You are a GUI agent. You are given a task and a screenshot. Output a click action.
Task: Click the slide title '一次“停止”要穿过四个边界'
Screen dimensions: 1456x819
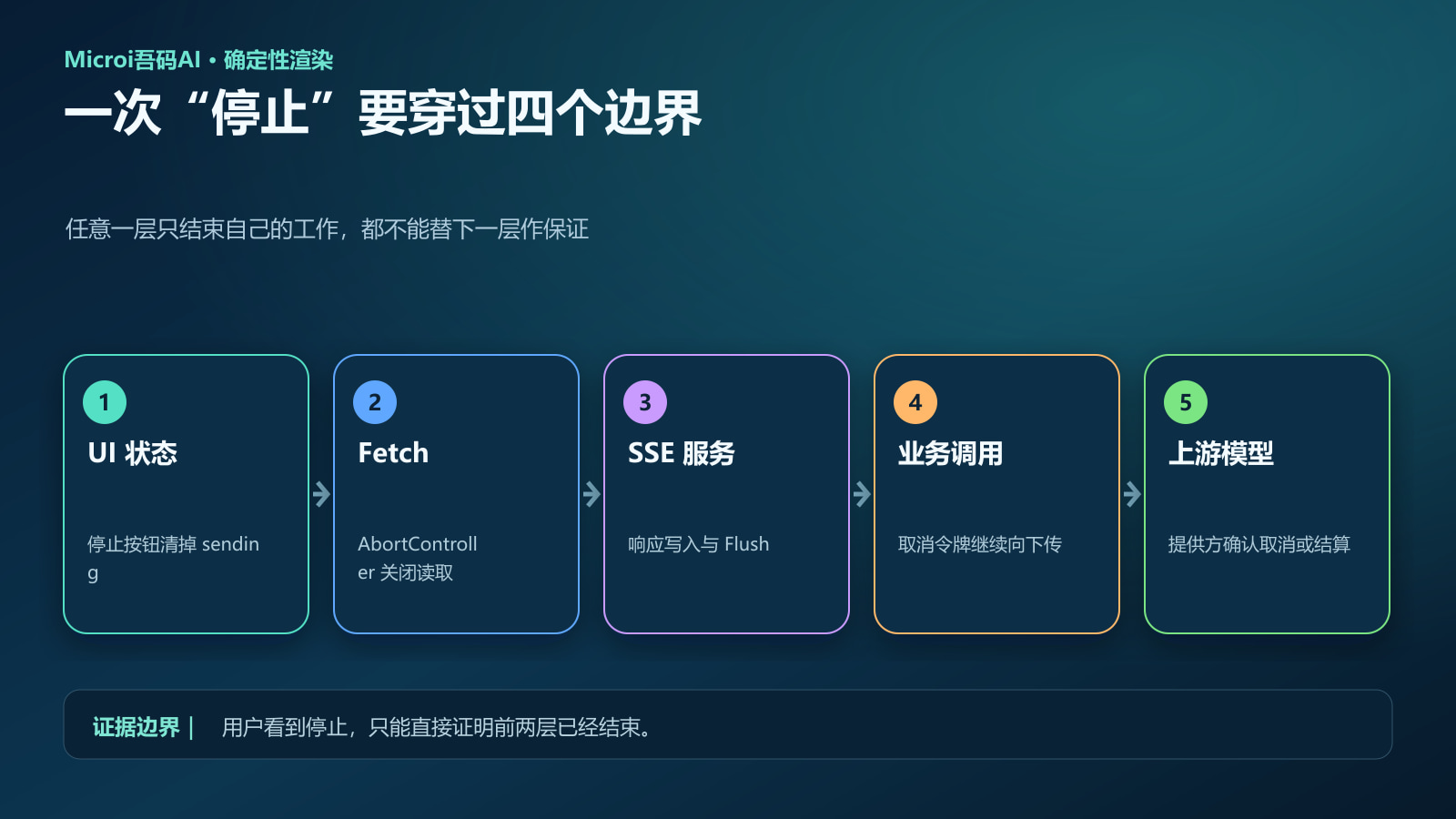382,113
